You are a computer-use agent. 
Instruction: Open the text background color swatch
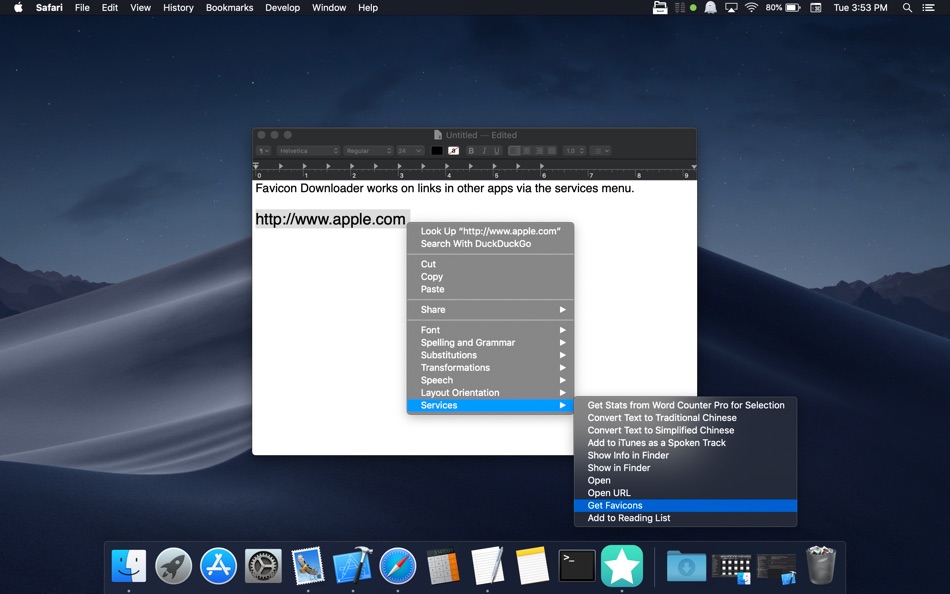point(453,150)
